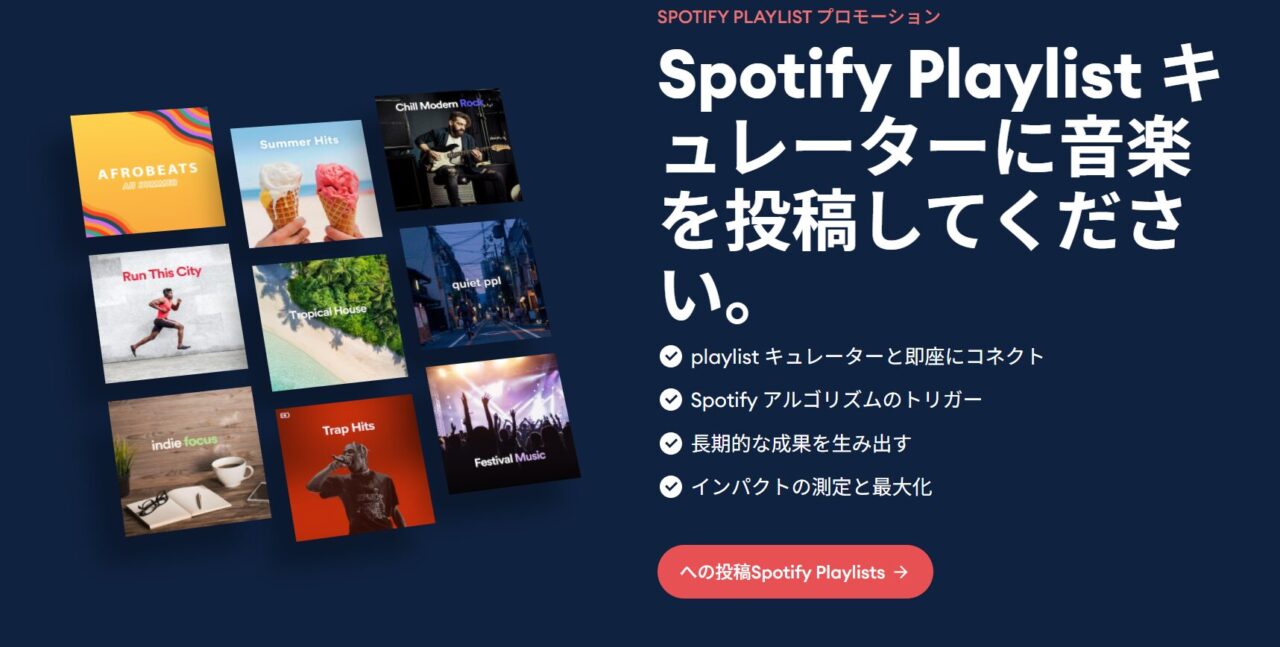This screenshot has width=1280, height=647.
Task: Click the 'への投稿Spotify Playlists' red button
Action: pyautogui.click(x=795, y=572)
